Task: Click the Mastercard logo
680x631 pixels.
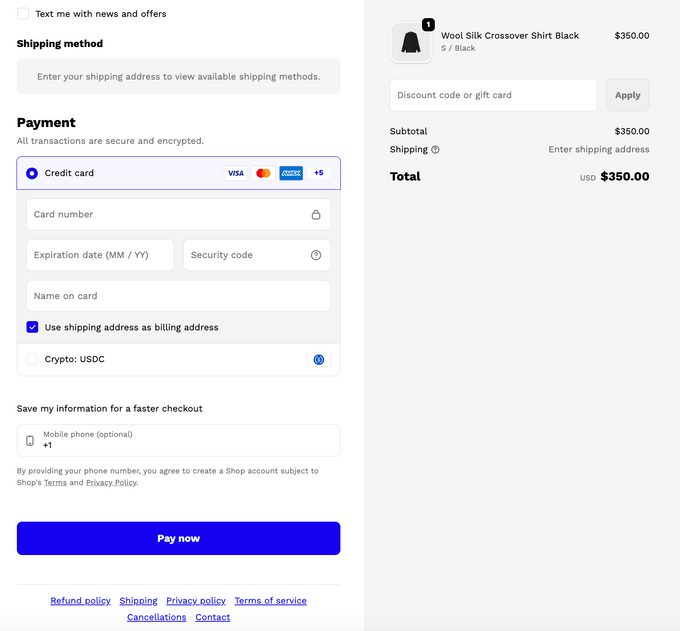Action: (263, 173)
